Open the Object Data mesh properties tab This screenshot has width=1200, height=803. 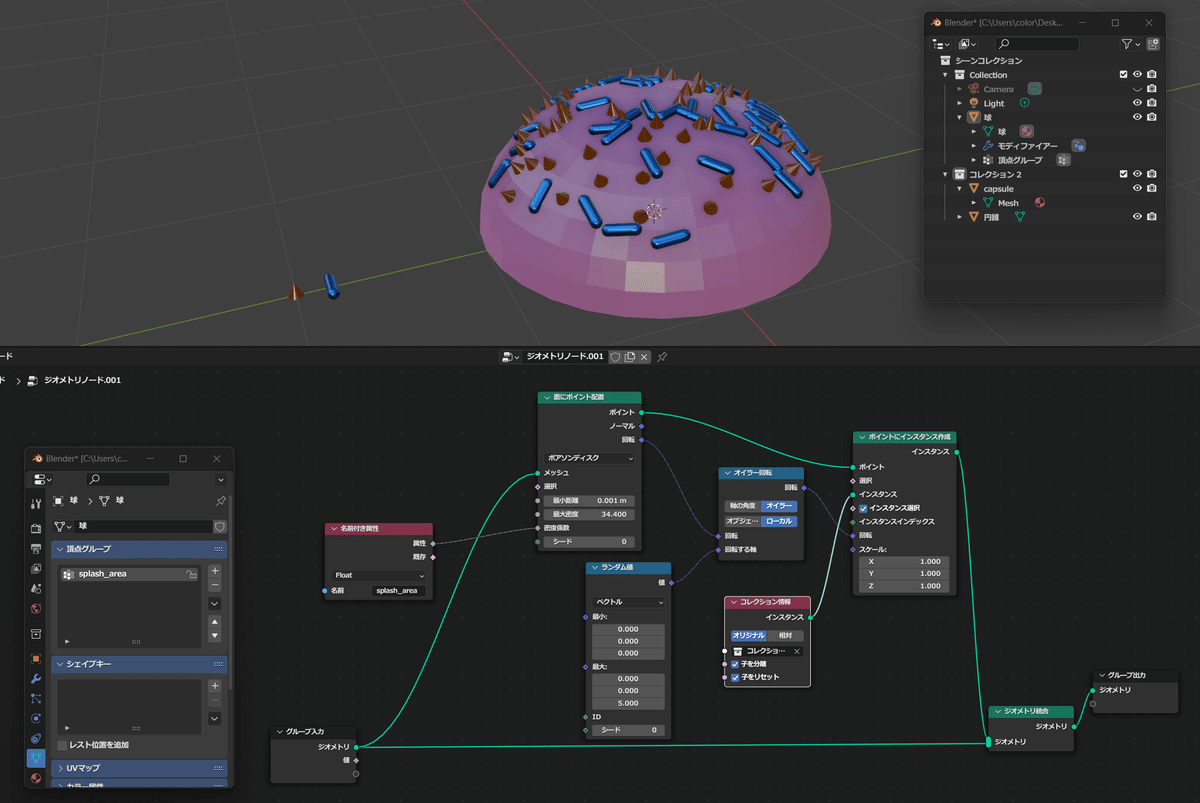[x=36, y=758]
